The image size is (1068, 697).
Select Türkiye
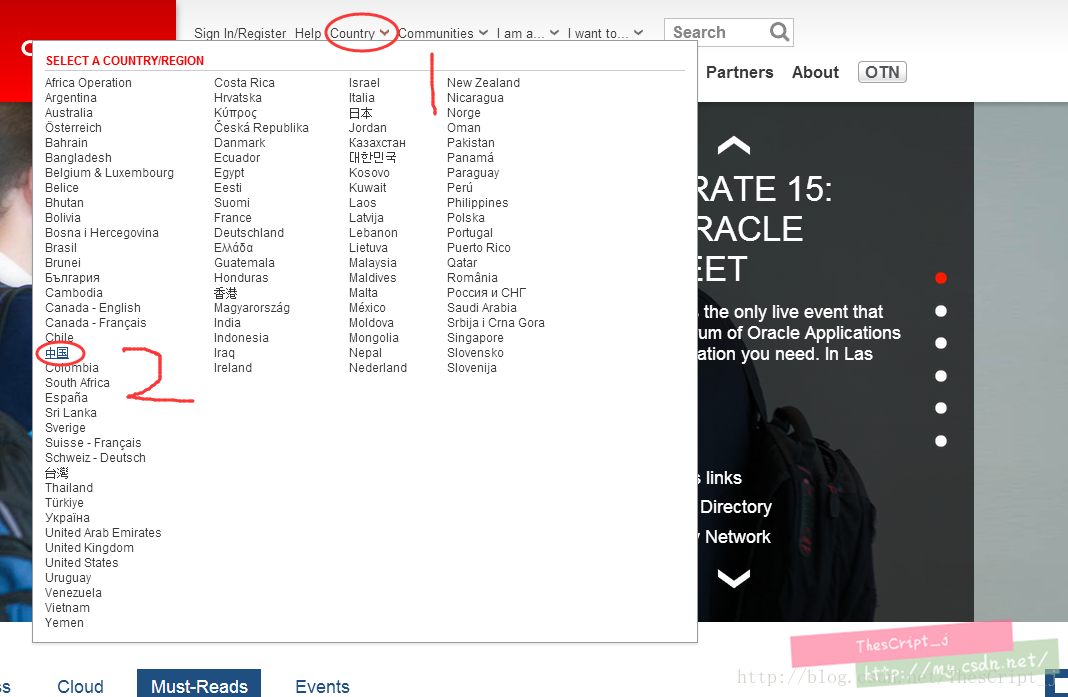tap(64, 503)
